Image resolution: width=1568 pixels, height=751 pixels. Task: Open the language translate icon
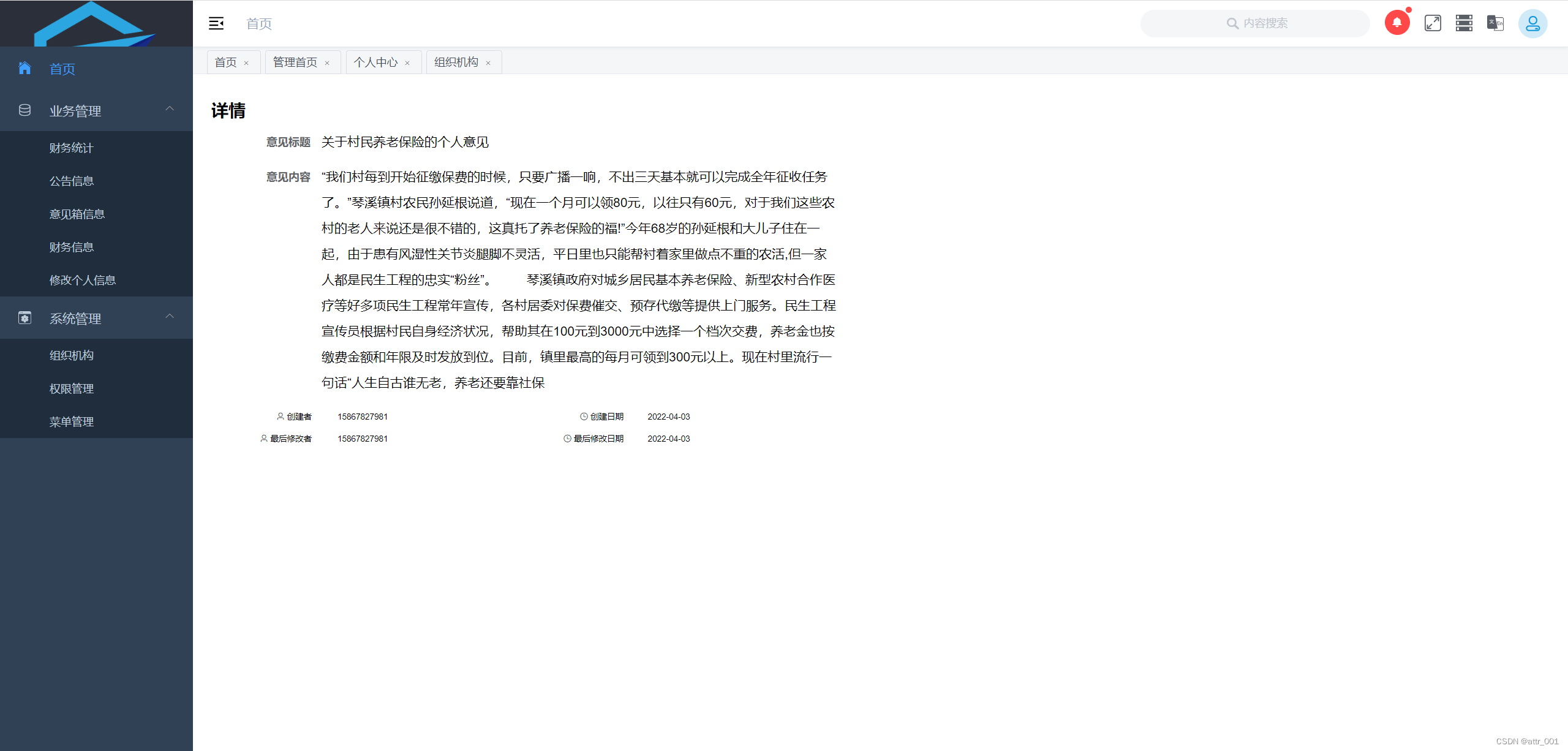(x=1495, y=23)
